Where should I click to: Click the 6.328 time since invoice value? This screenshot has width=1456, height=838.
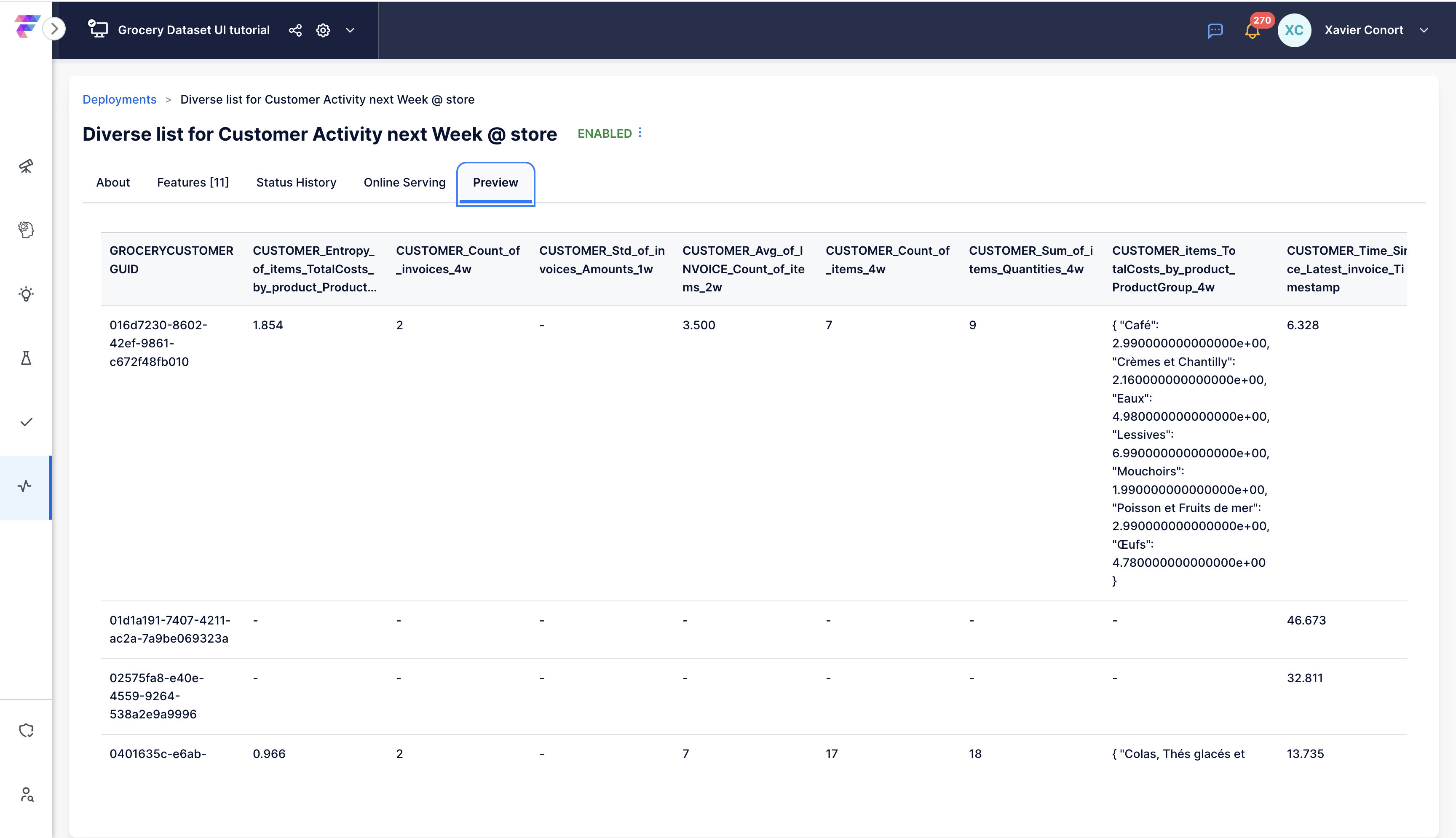pos(1302,325)
